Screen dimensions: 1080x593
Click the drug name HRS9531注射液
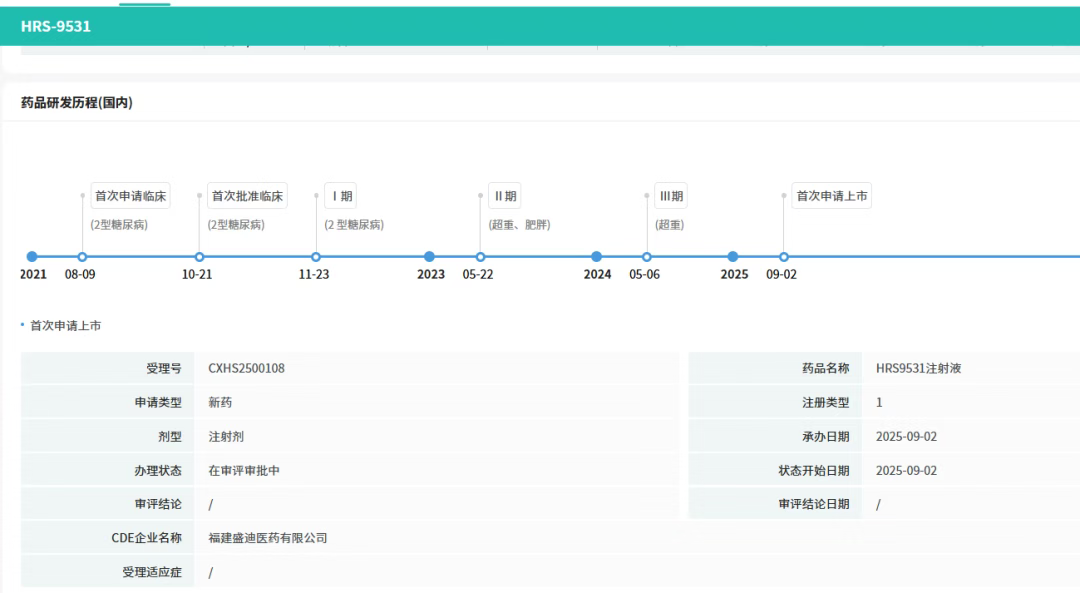(x=918, y=368)
